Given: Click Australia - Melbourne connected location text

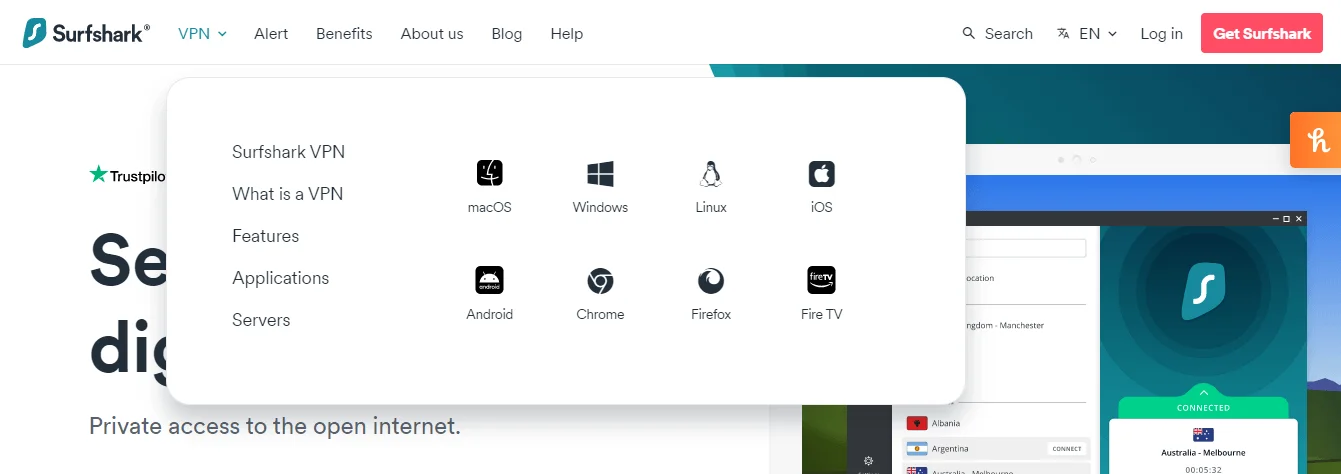Looking at the screenshot, I should 1203,453.
